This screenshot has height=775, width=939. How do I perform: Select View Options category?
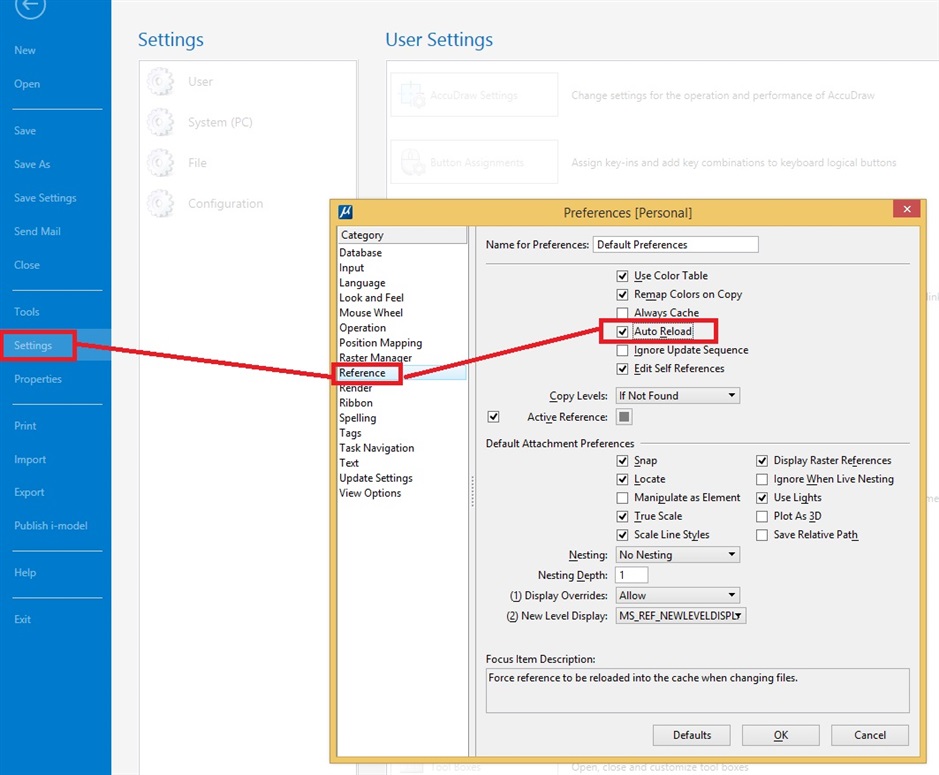pos(370,493)
